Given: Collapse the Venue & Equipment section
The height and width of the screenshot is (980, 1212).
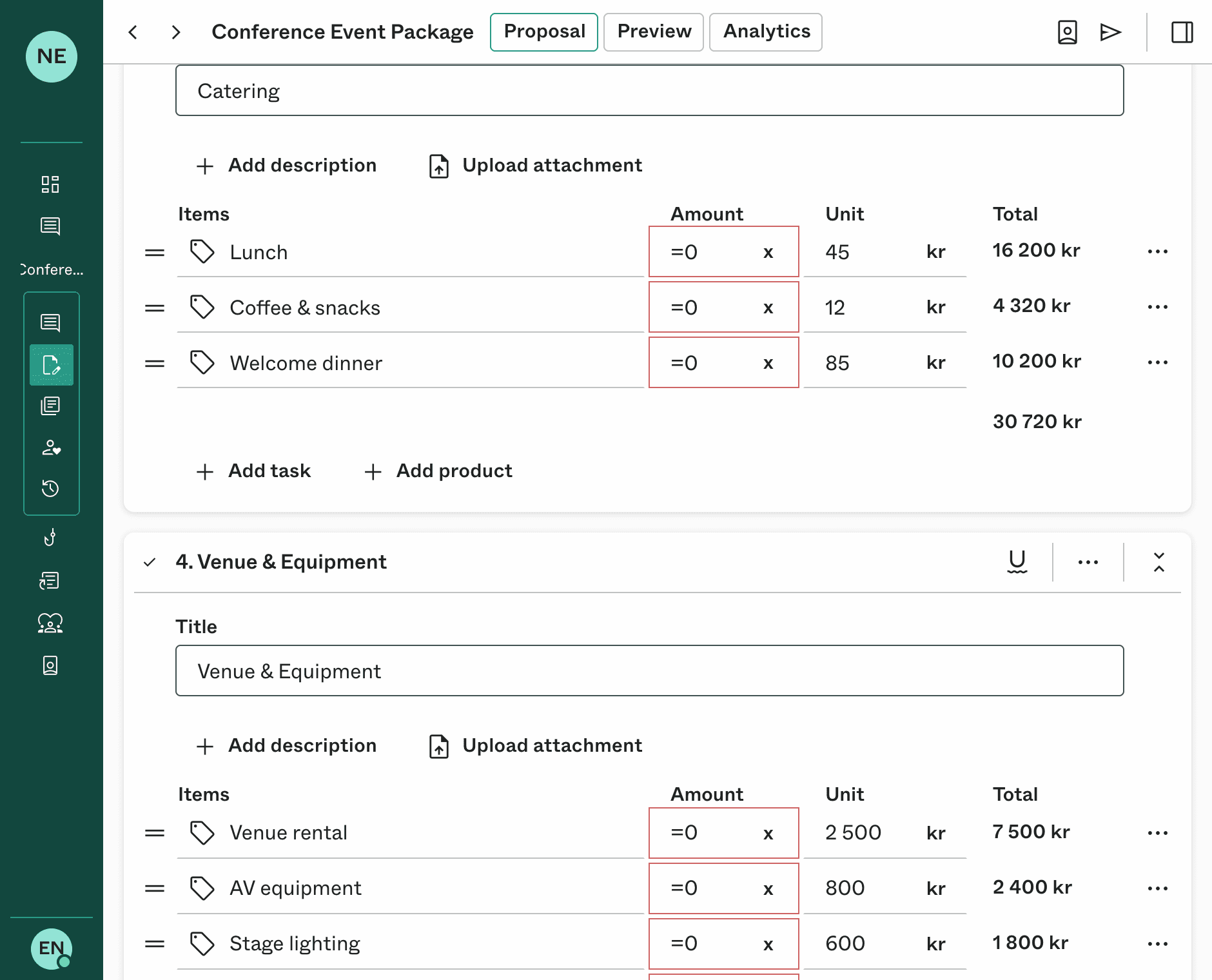Looking at the screenshot, I should (1158, 562).
